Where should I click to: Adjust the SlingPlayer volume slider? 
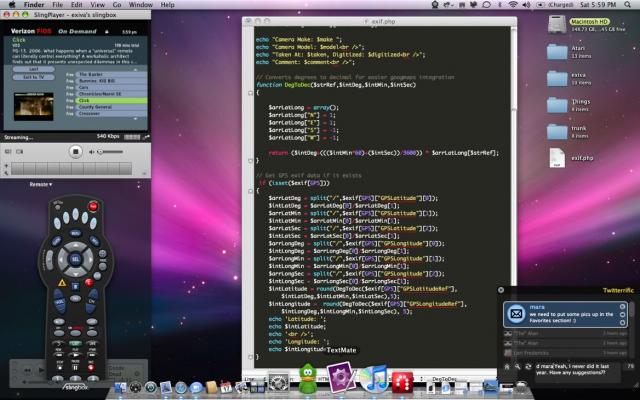pos(110,152)
